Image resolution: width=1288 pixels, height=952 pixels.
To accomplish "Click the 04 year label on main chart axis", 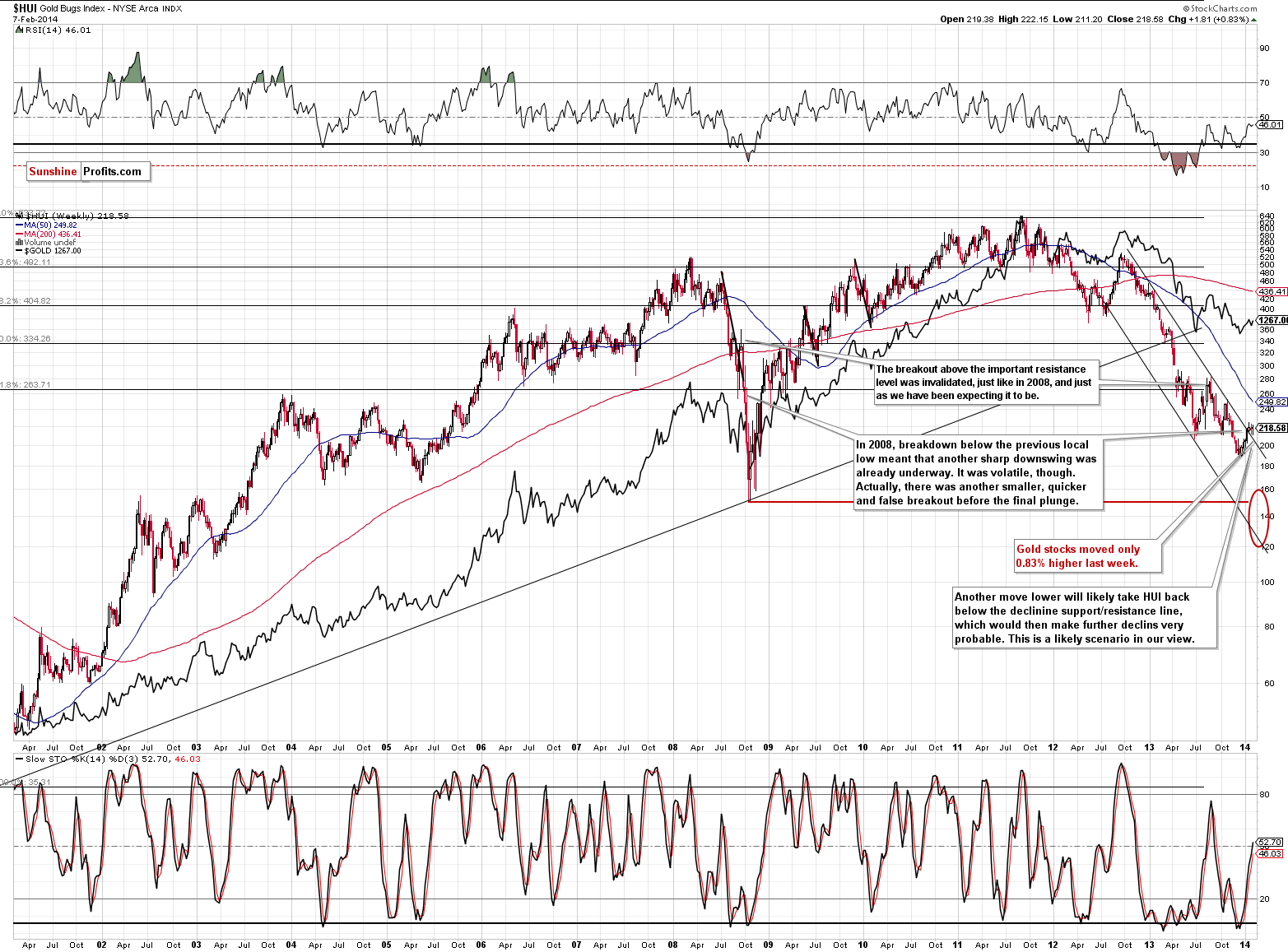I will pyautogui.click(x=291, y=747).
